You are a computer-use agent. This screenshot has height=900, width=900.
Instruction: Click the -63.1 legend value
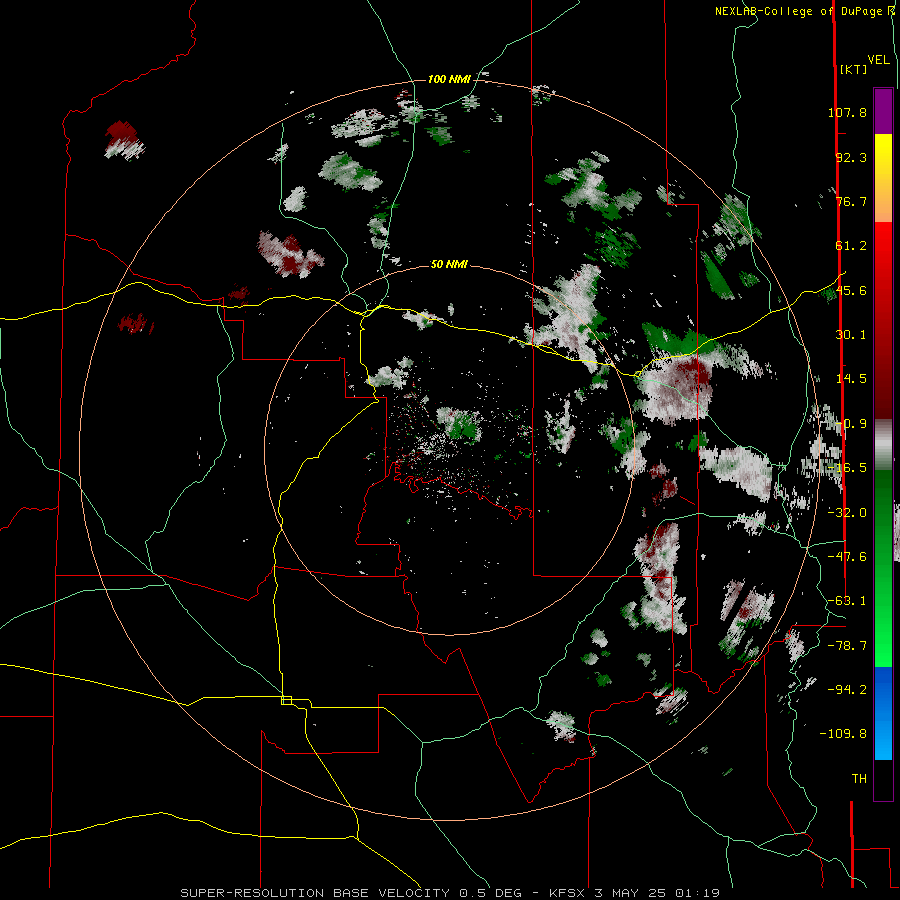pyautogui.click(x=847, y=601)
